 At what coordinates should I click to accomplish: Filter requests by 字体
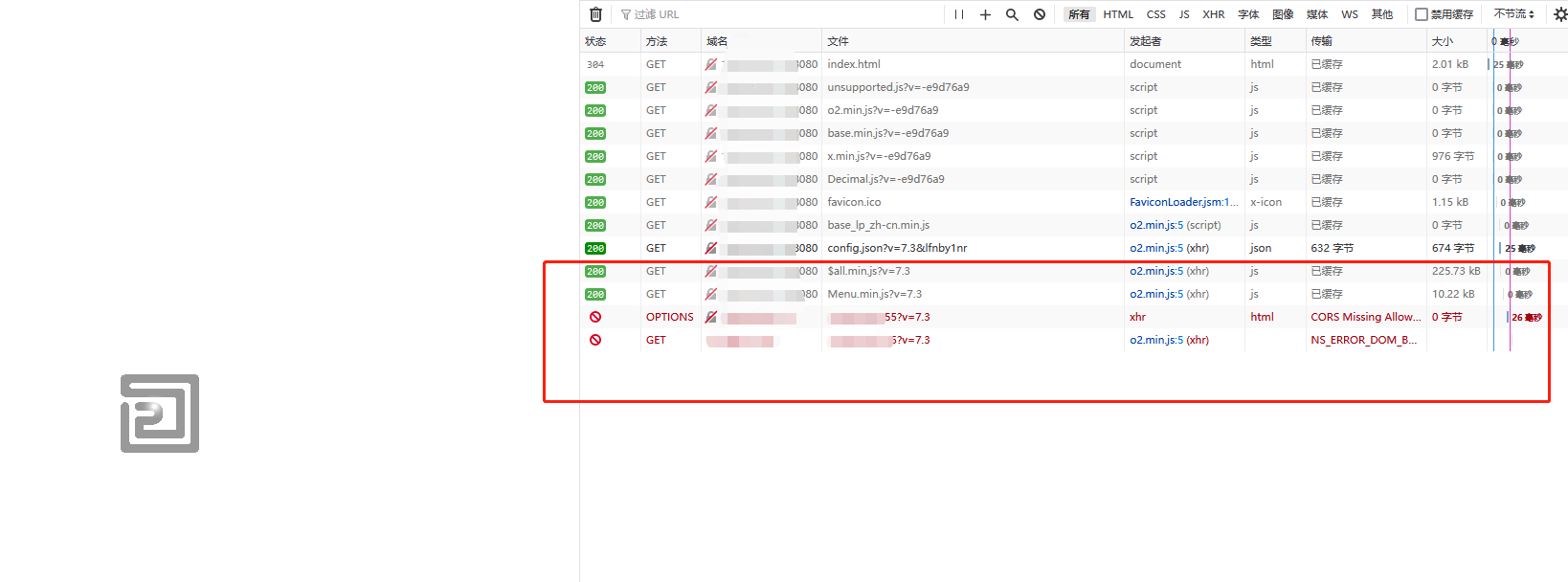[x=1248, y=14]
